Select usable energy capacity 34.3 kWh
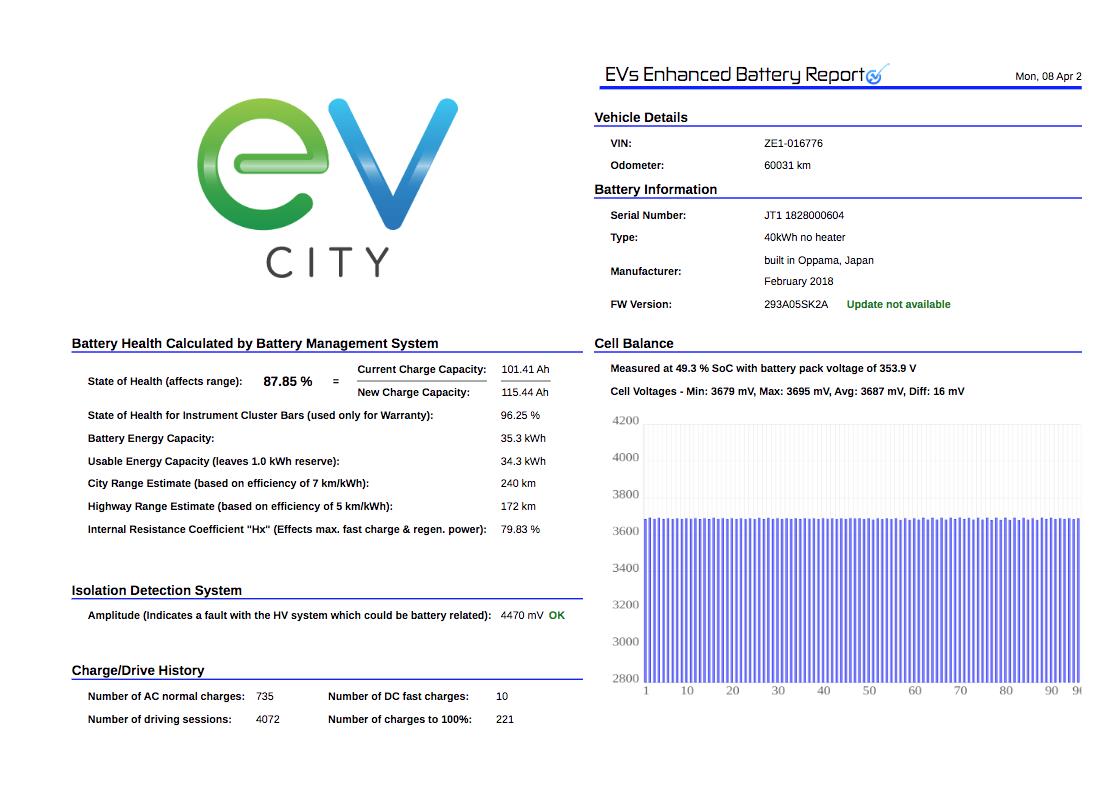This screenshot has width=1116, height=789. click(x=523, y=461)
